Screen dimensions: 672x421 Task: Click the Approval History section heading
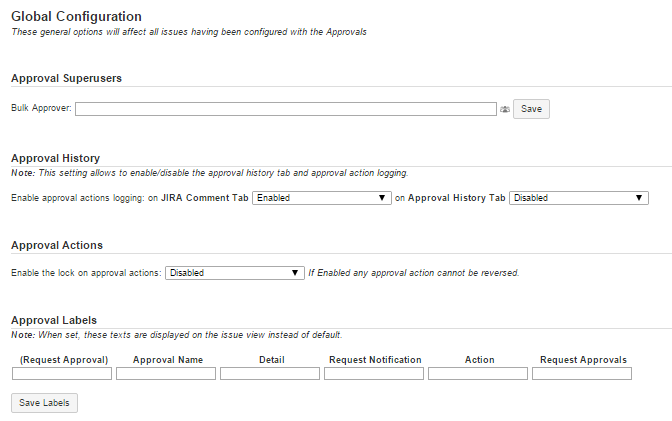pyautogui.click(x=55, y=158)
